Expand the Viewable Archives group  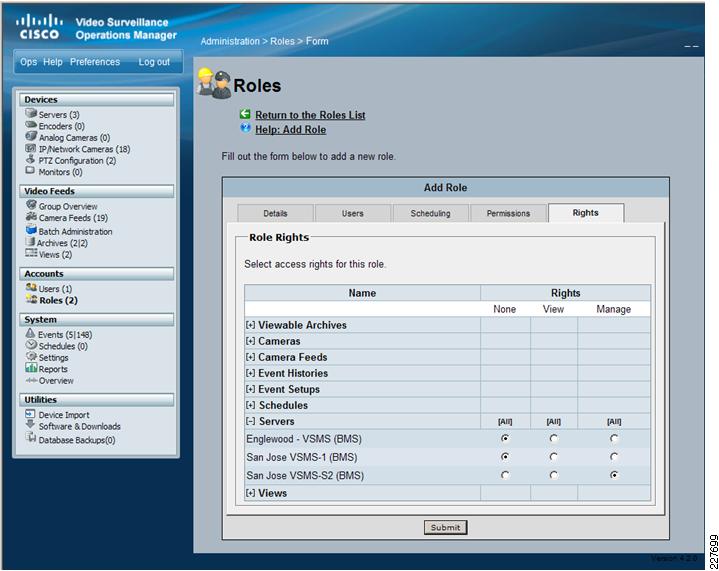250,325
